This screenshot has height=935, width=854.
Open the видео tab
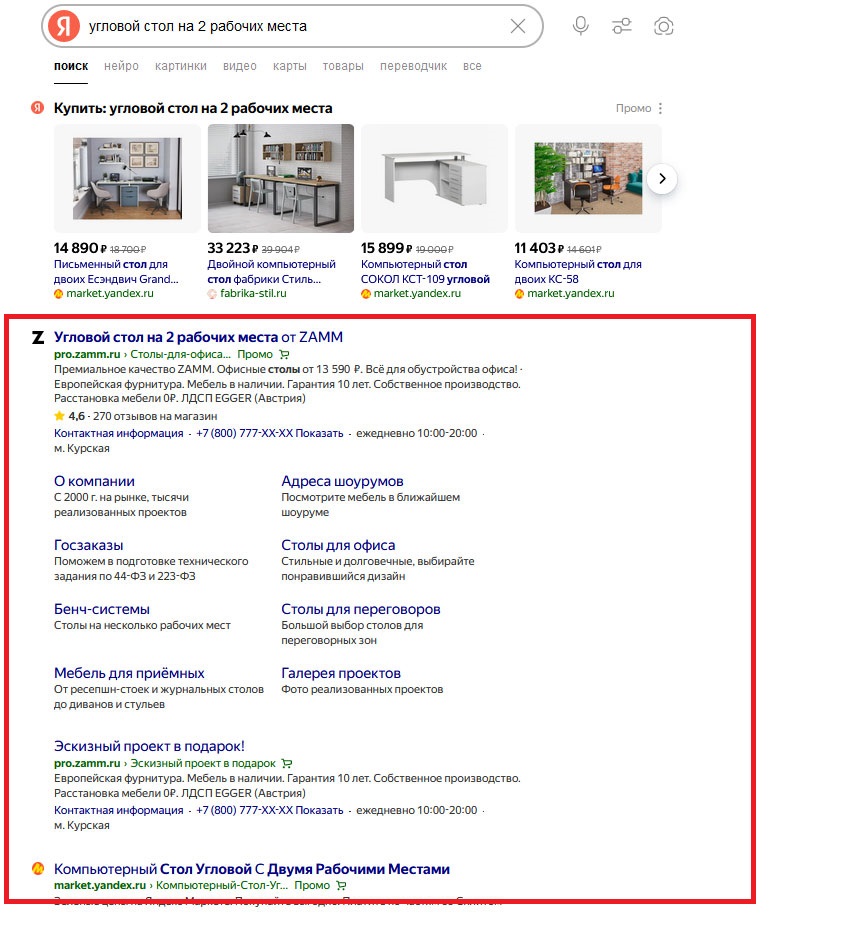pyautogui.click(x=240, y=66)
